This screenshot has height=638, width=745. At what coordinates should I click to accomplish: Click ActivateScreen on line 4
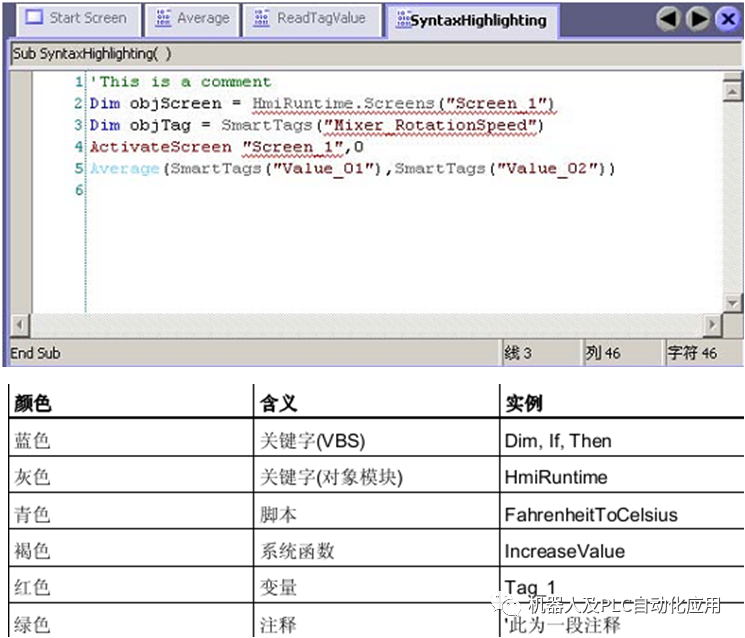coord(161,147)
